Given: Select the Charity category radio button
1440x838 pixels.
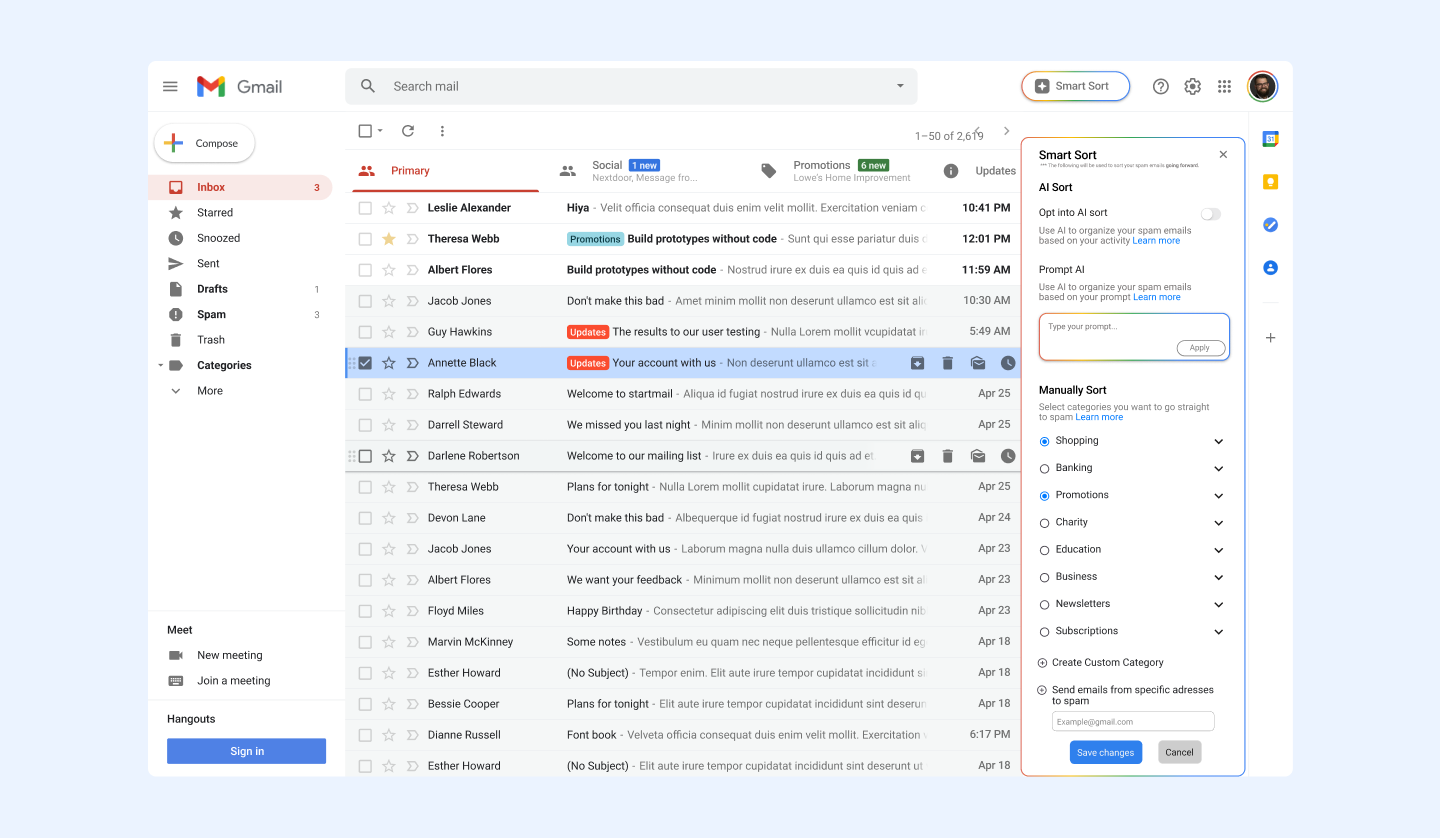Looking at the screenshot, I should pos(1045,522).
